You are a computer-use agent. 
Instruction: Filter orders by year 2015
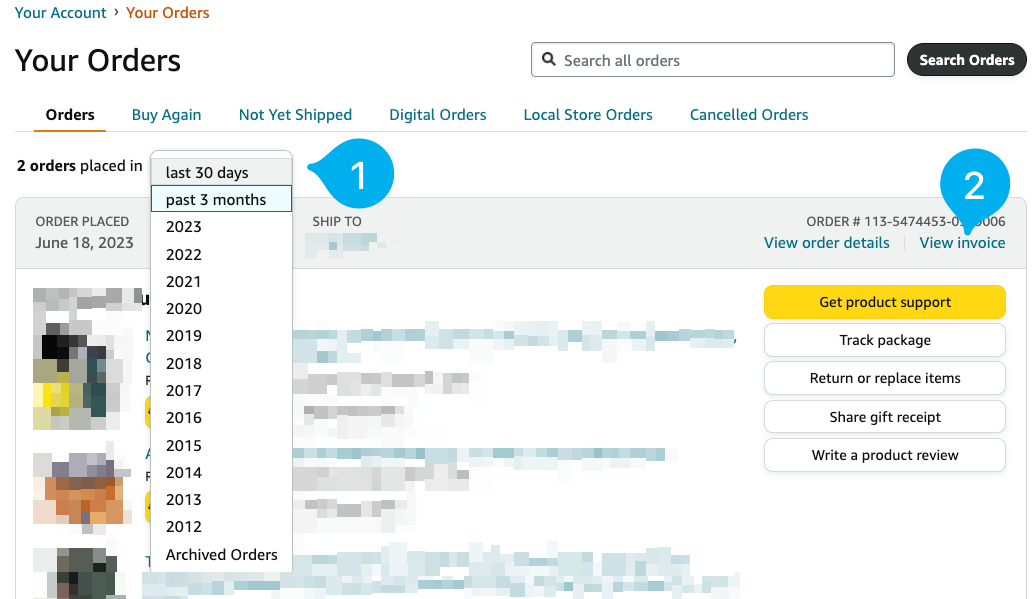pyautogui.click(x=221, y=445)
